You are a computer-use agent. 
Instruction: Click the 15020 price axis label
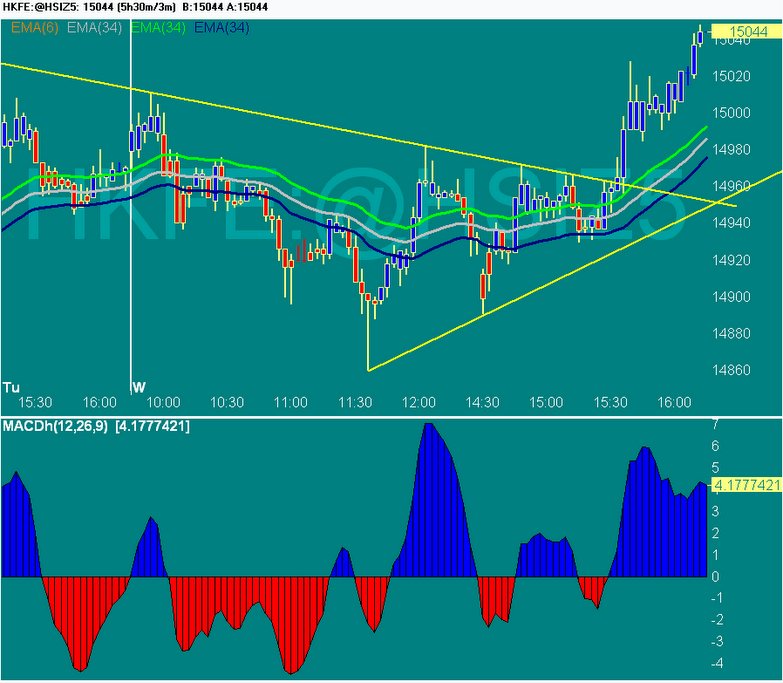pyautogui.click(x=731, y=76)
